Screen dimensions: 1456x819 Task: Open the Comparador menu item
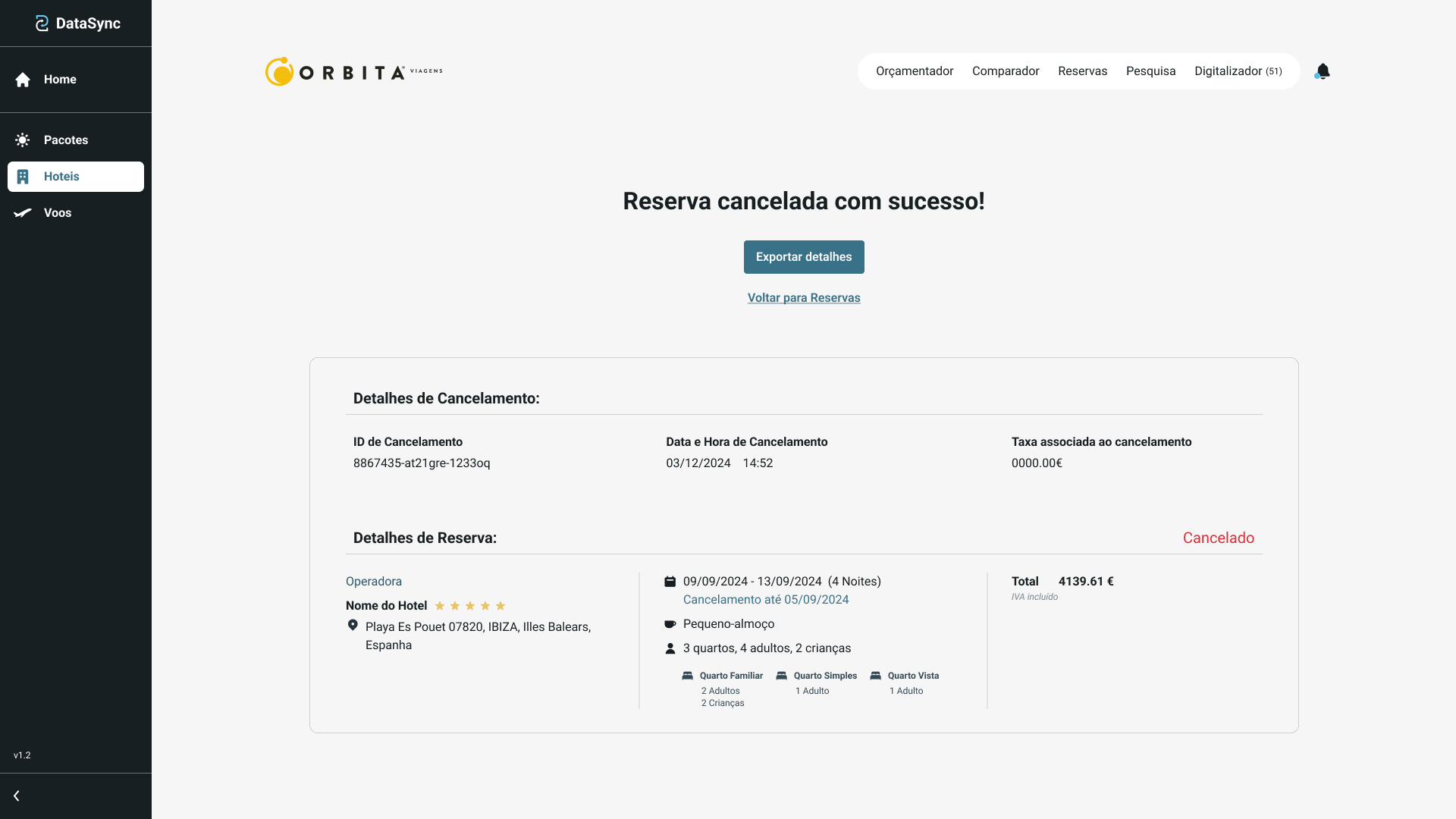pyautogui.click(x=1005, y=71)
